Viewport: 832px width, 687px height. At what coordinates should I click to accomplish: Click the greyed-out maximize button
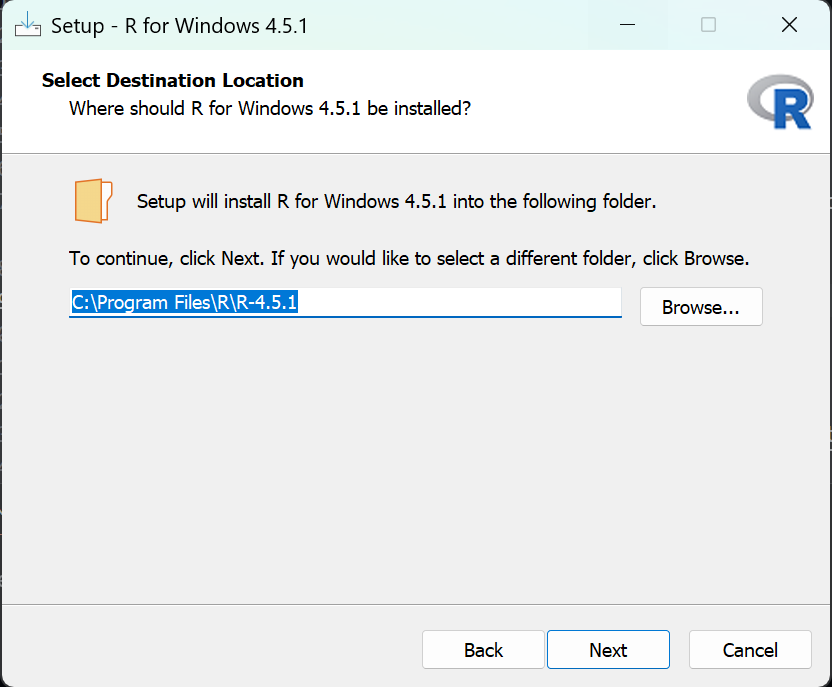pyautogui.click(x=708, y=25)
